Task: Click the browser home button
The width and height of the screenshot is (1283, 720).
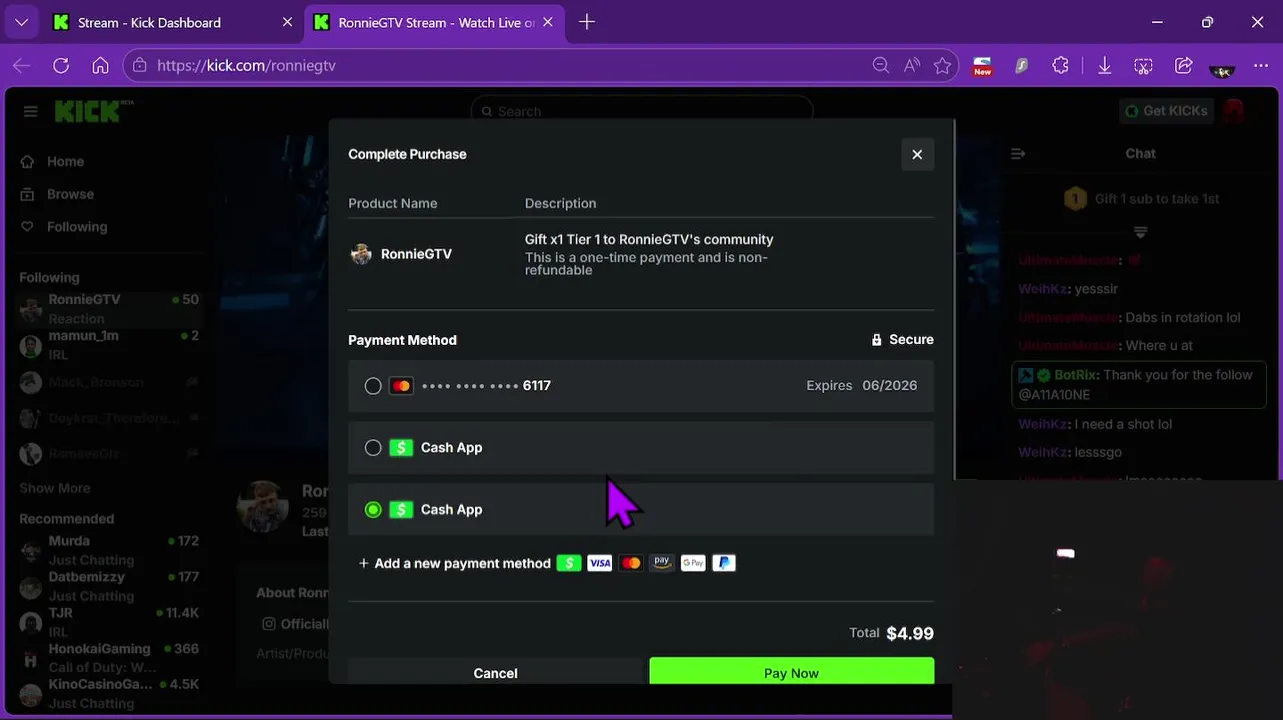Action: click(100, 65)
